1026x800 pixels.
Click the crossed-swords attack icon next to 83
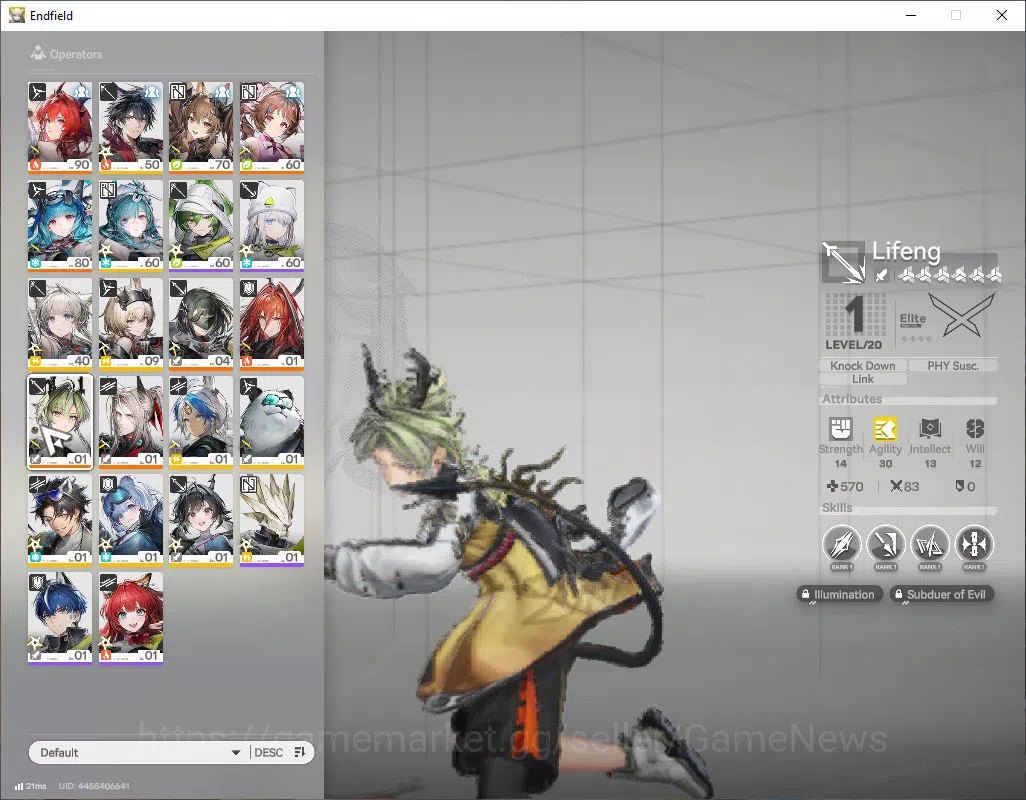[x=896, y=486]
